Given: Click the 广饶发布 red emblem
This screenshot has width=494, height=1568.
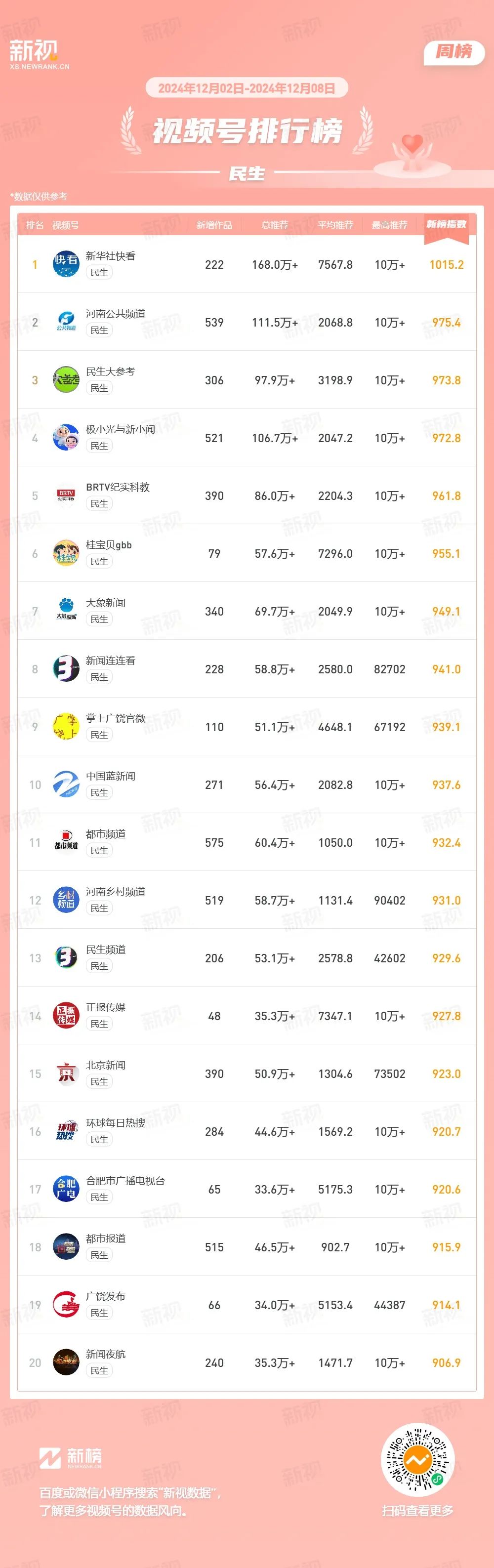Looking at the screenshot, I should tap(66, 1304).
